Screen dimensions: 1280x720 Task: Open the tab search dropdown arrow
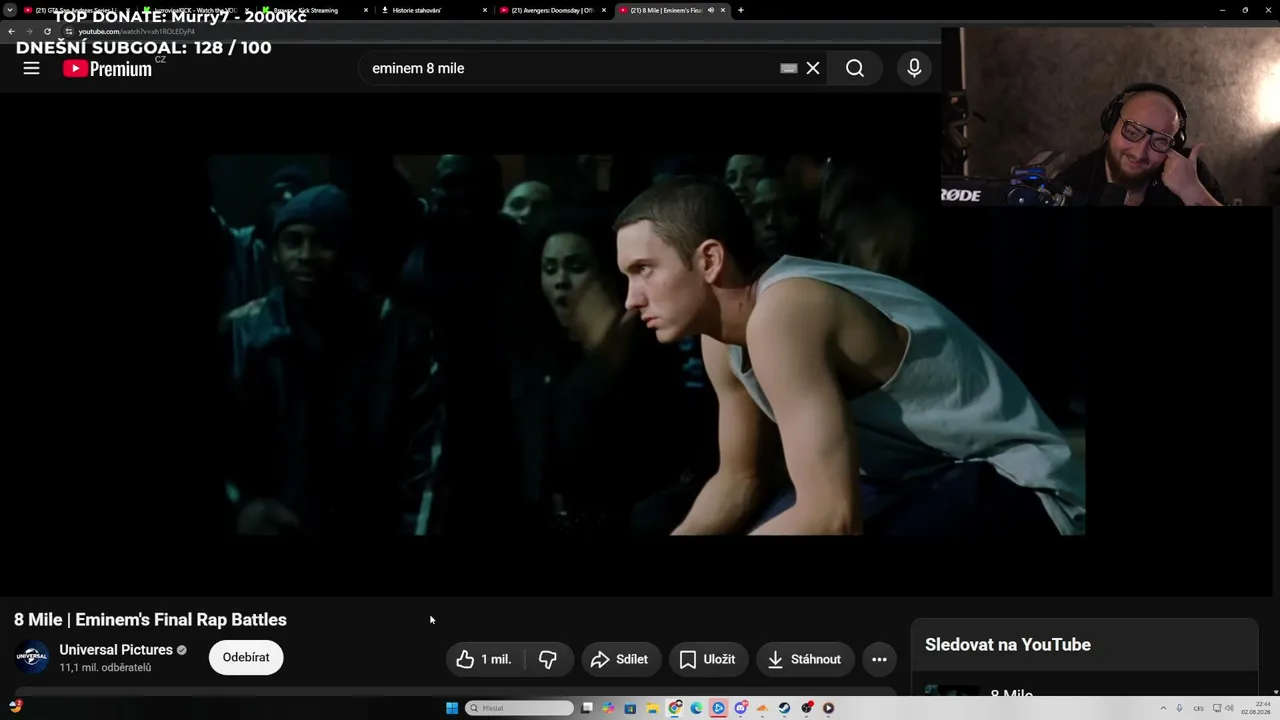coord(9,10)
